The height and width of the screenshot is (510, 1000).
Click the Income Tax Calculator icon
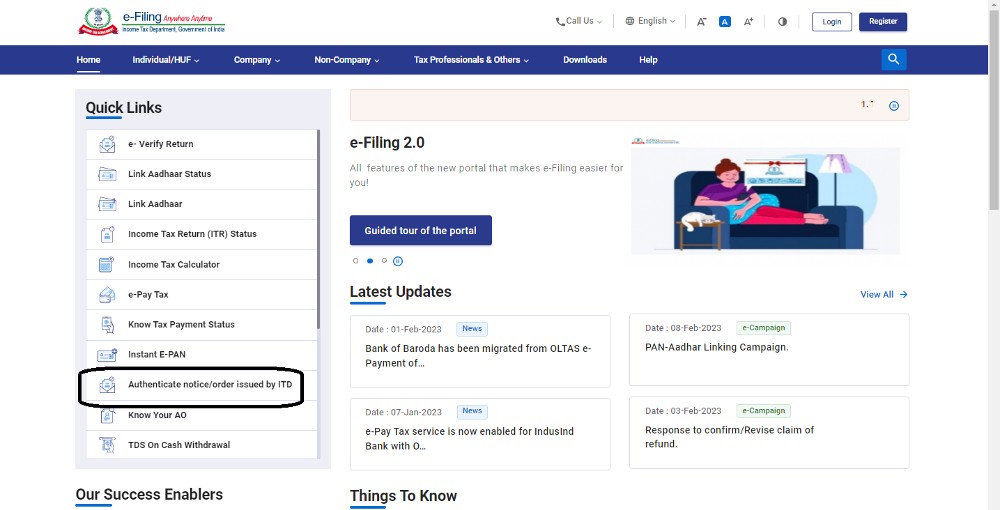[107, 265]
